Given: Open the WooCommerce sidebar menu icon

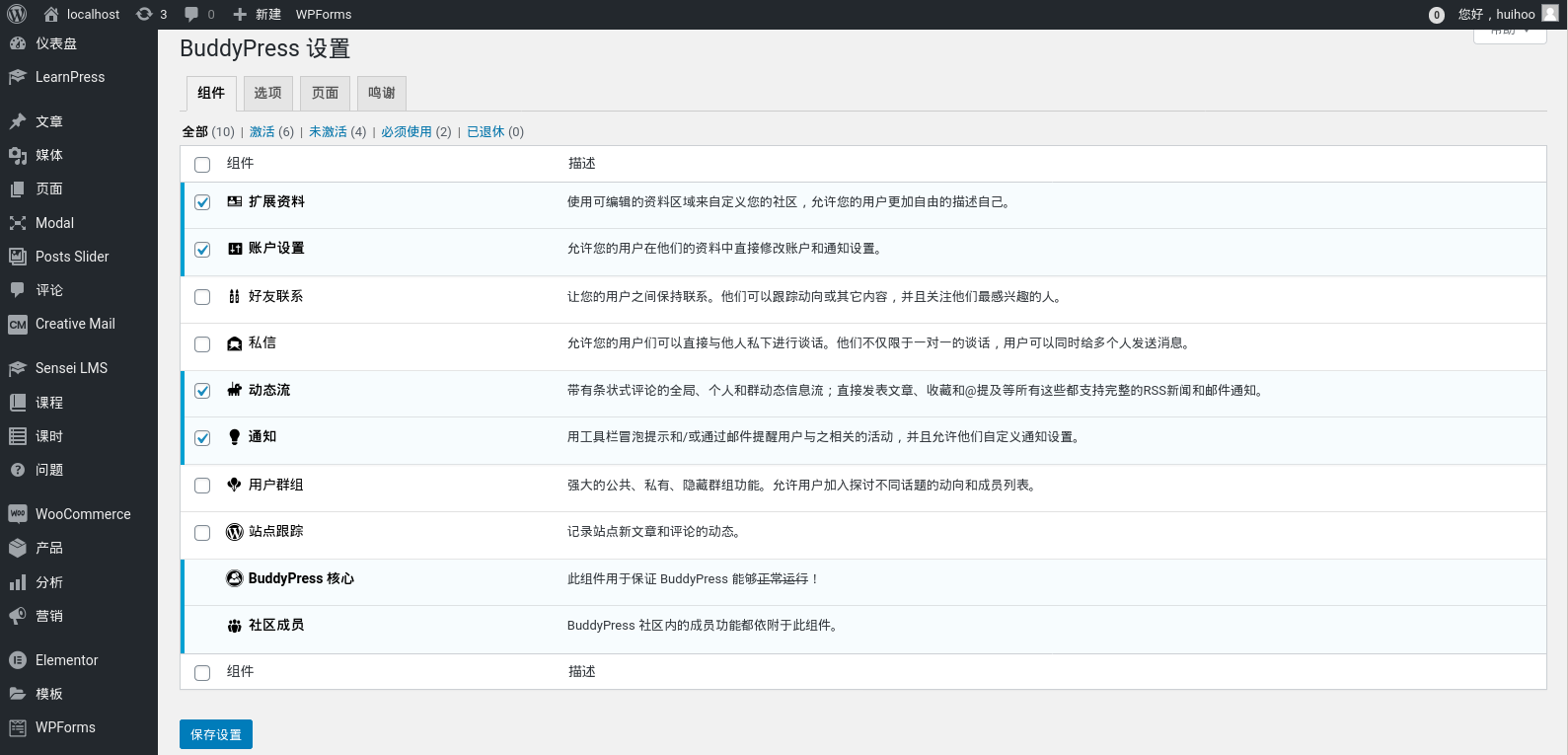Looking at the screenshot, I should (x=17, y=514).
